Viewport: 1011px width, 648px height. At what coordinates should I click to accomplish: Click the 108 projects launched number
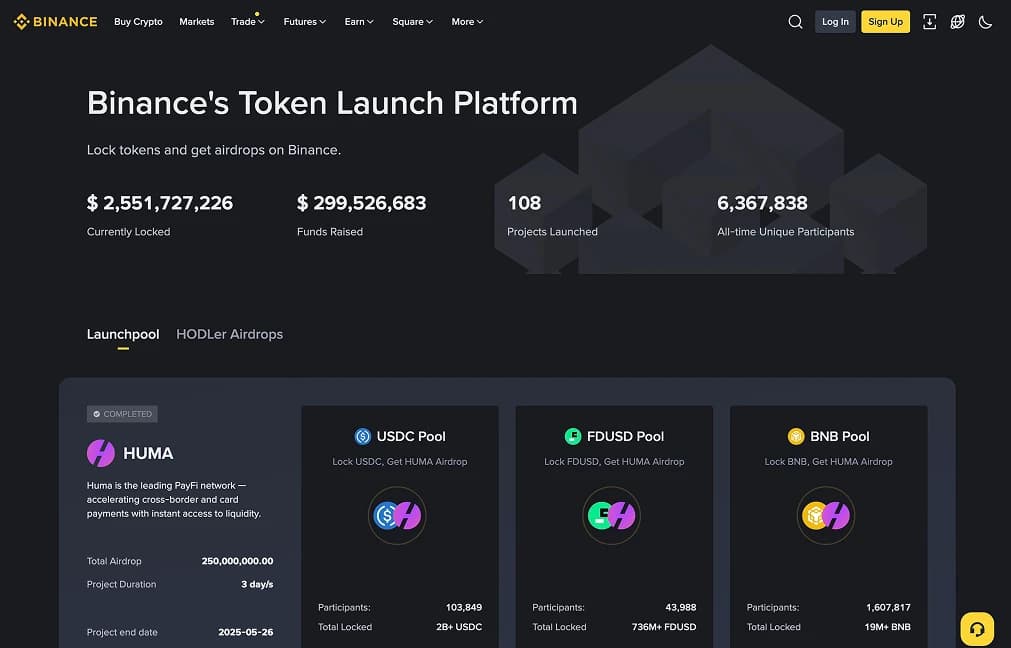pos(524,203)
